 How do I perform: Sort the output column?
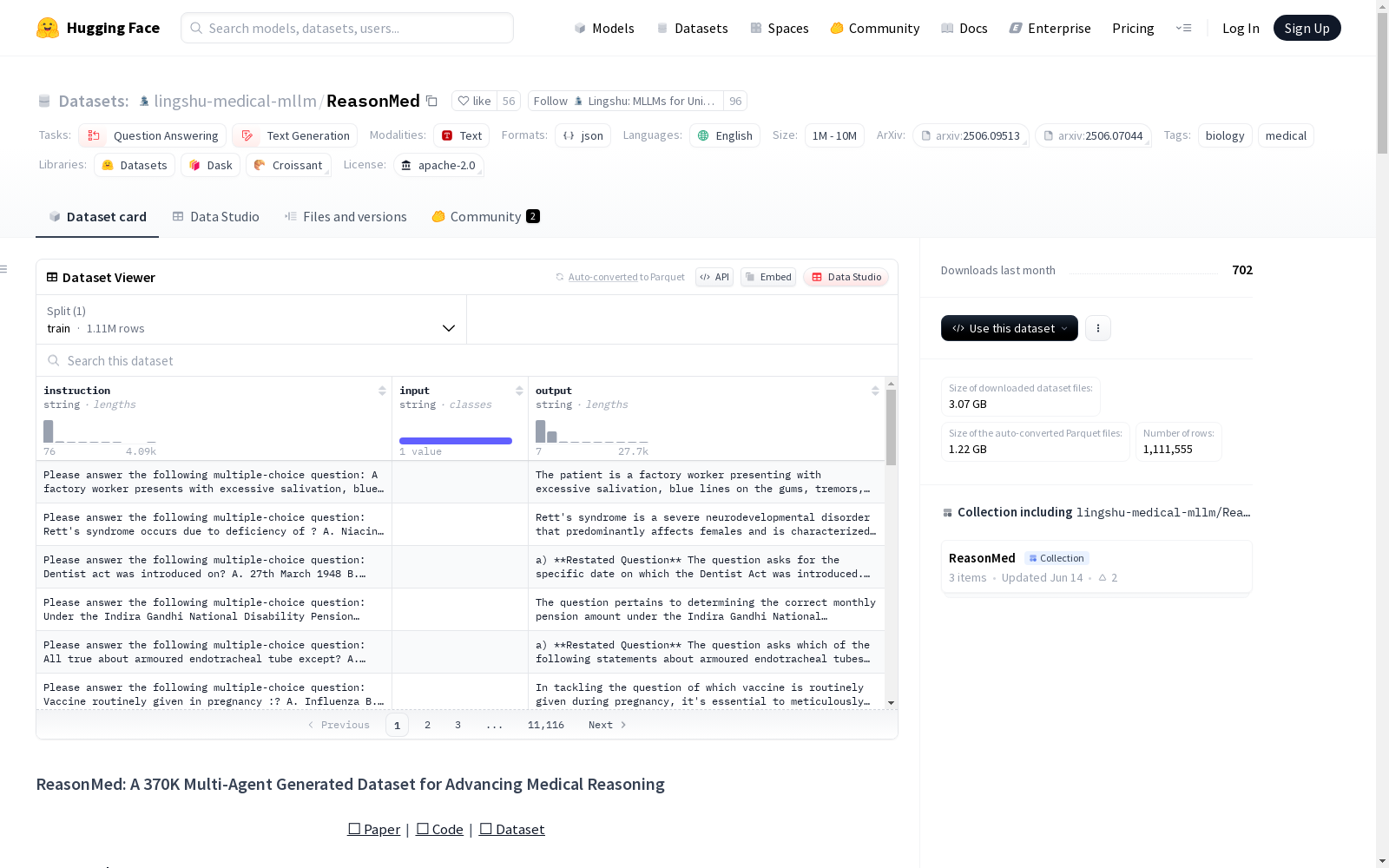coord(875,391)
